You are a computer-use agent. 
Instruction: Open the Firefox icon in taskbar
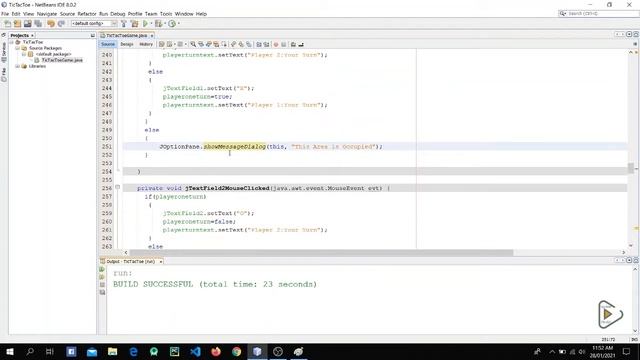tap(216, 351)
